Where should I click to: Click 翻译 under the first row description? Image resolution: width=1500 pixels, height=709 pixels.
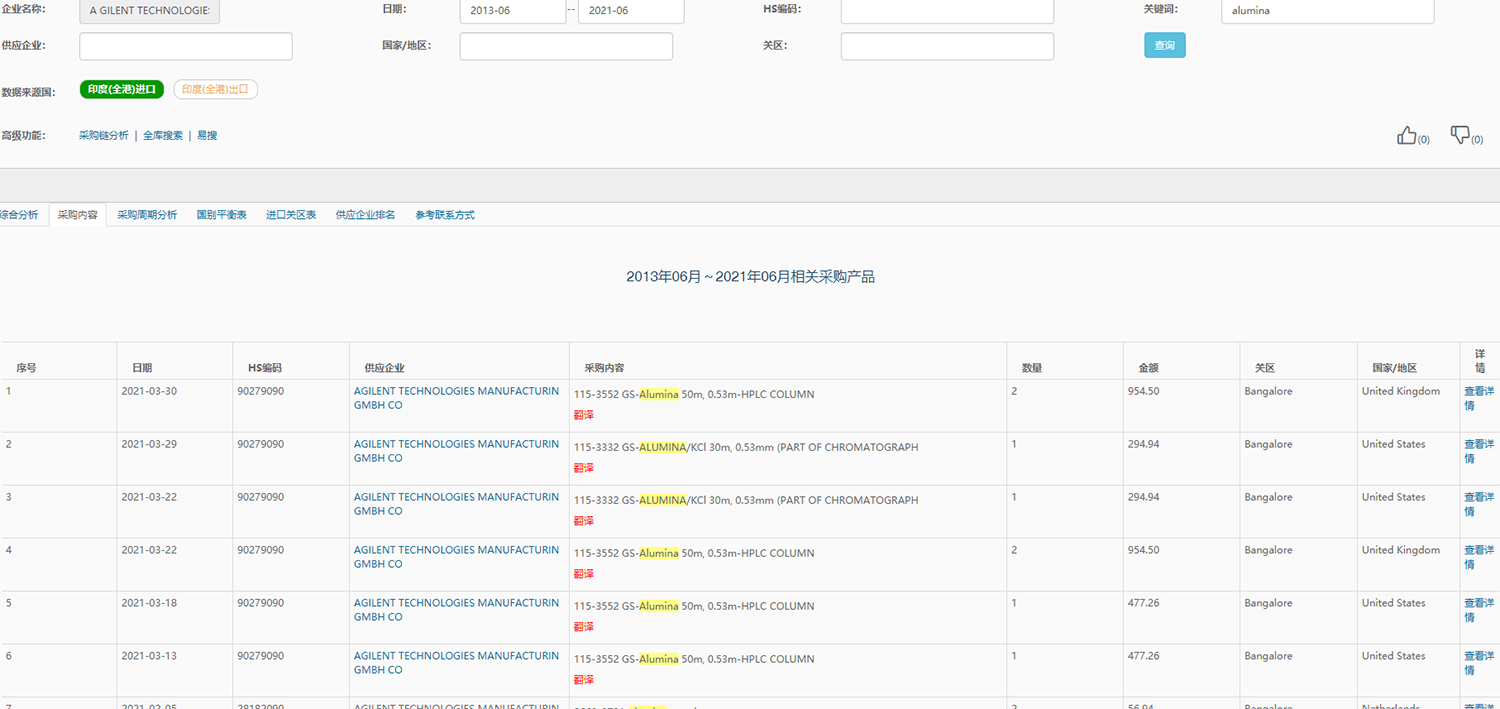click(x=584, y=415)
